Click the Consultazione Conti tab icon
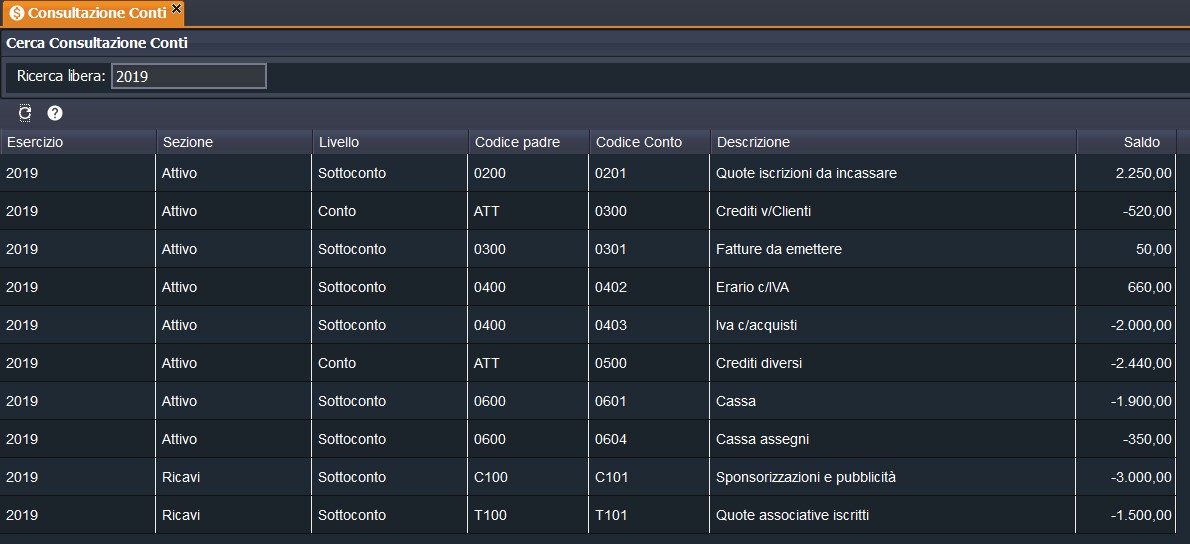The image size is (1190, 544). coord(16,13)
